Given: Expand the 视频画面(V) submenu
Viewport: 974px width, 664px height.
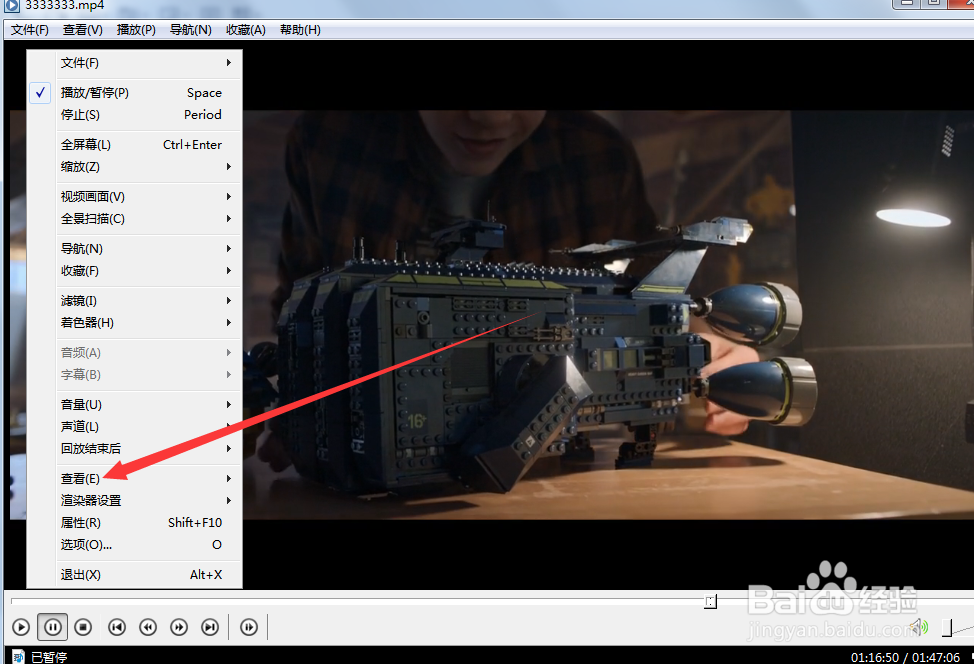Looking at the screenshot, I should coord(134,196).
